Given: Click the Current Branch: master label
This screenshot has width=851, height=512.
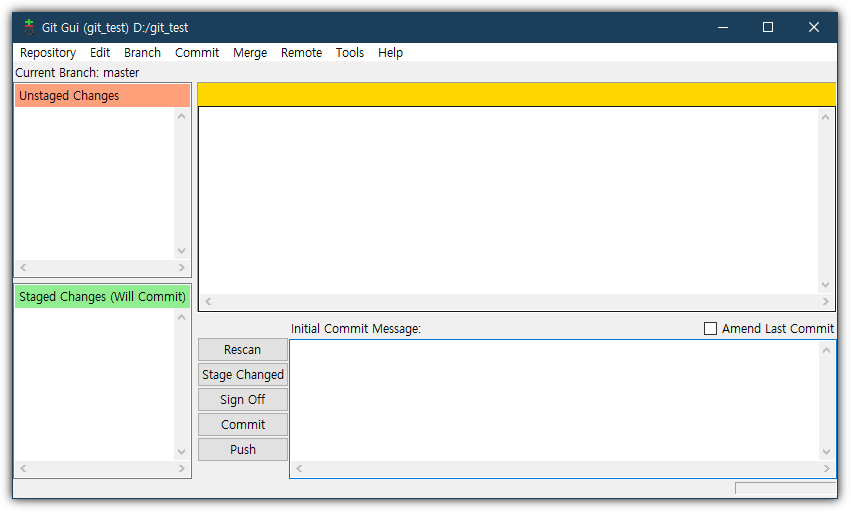Looking at the screenshot, I should pyautogui.click(x=77, y=73).
